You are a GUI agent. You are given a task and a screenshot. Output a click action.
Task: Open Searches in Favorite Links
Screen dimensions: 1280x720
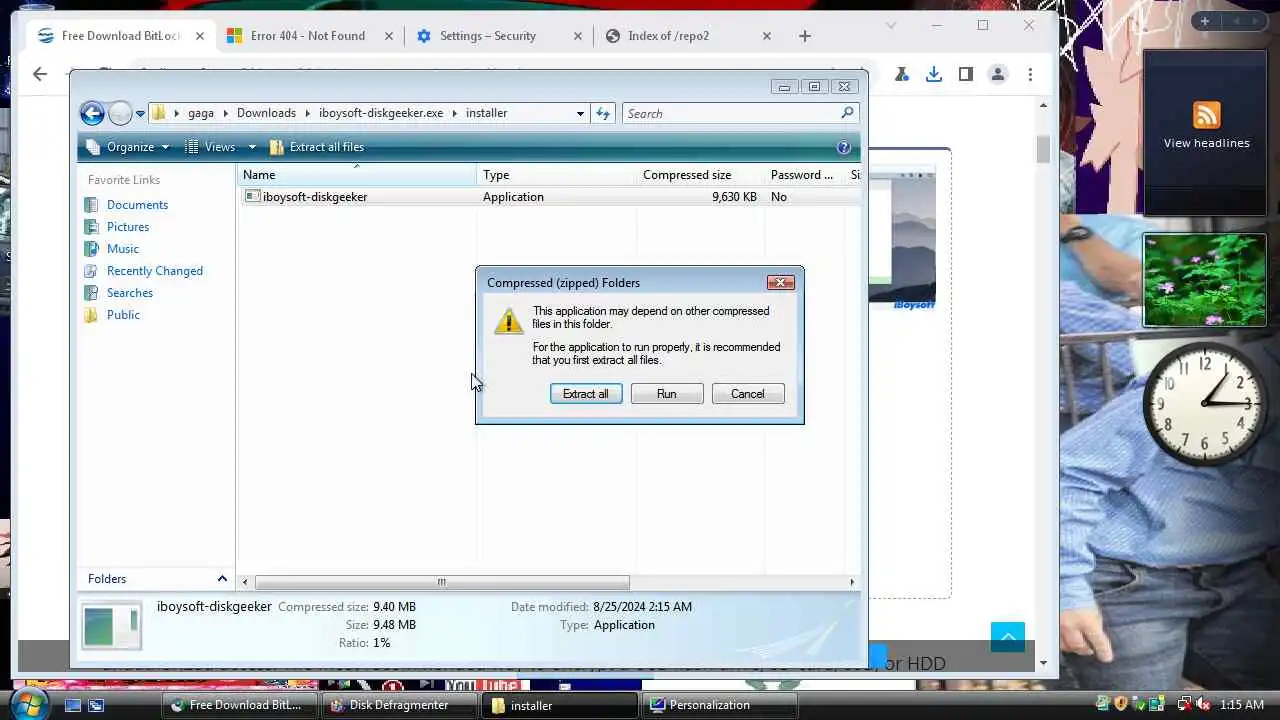pyautogui.click(x=130, y=293)
